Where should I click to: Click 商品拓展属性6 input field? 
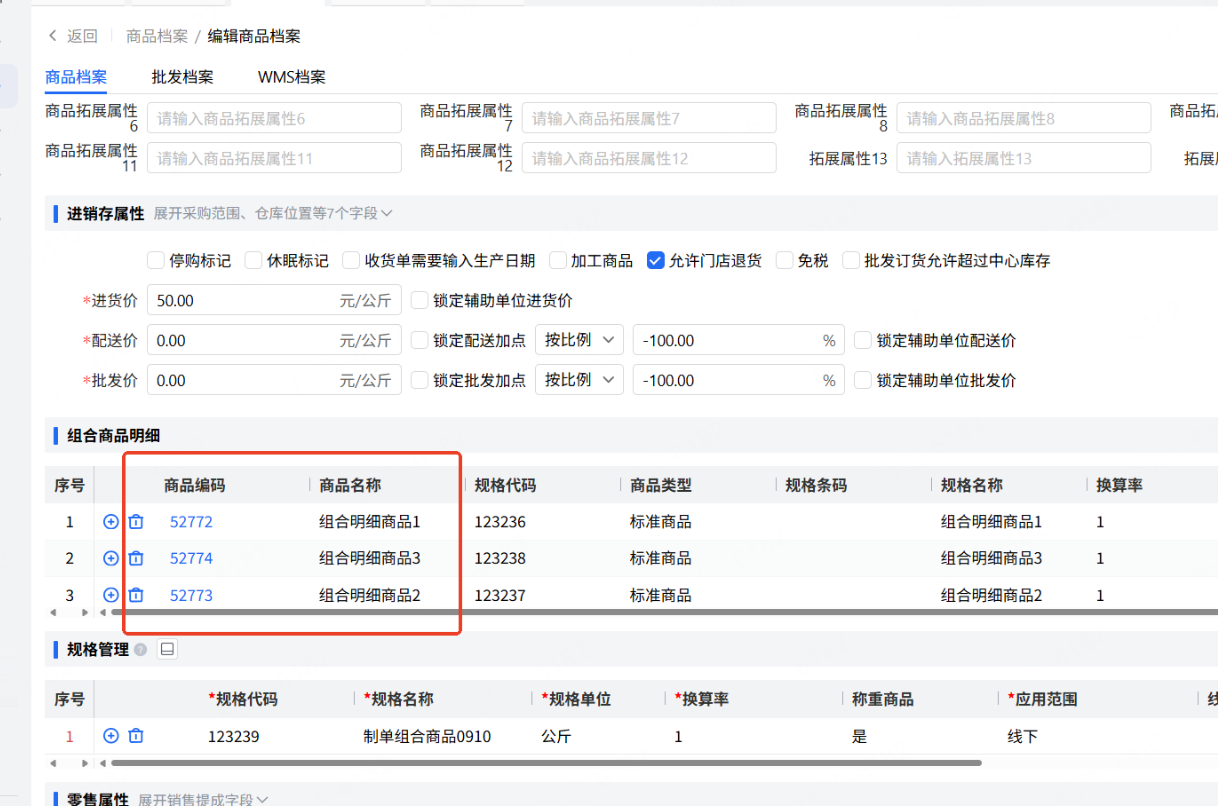pos(274,118)
